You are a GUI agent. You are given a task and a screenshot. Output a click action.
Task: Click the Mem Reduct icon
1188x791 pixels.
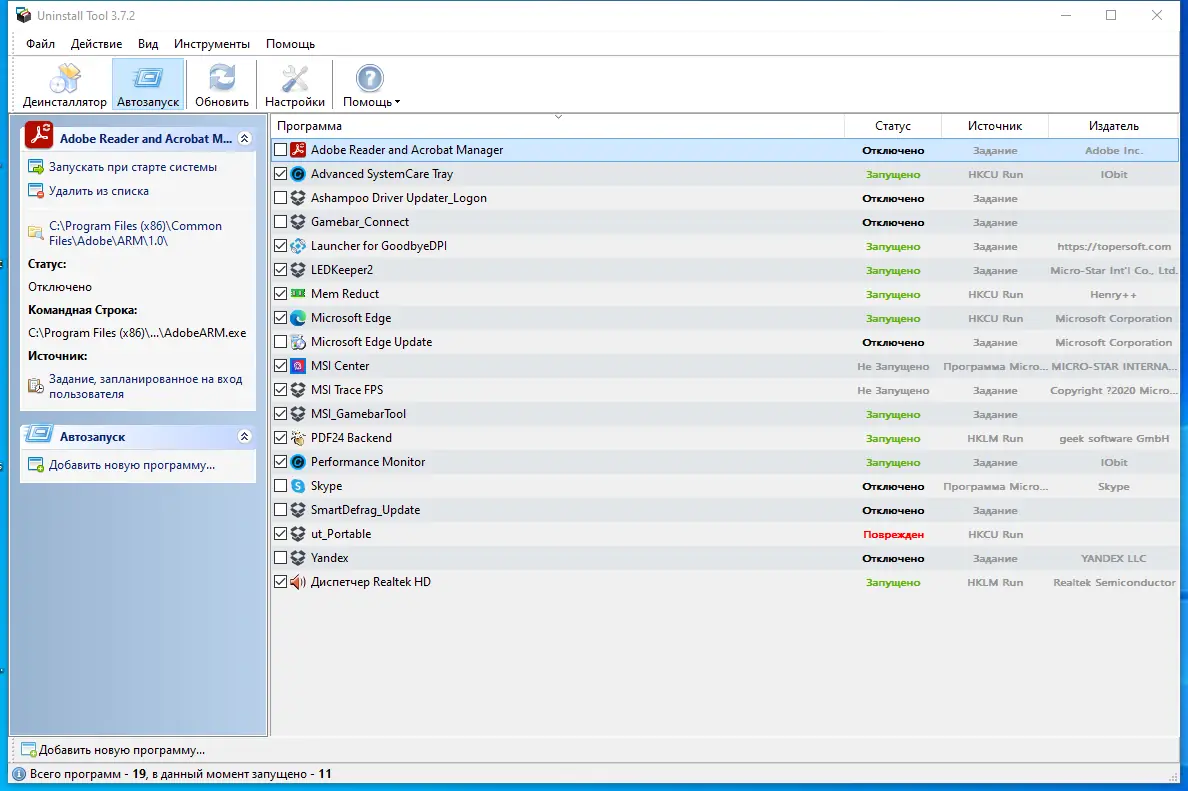click(299, 294)
